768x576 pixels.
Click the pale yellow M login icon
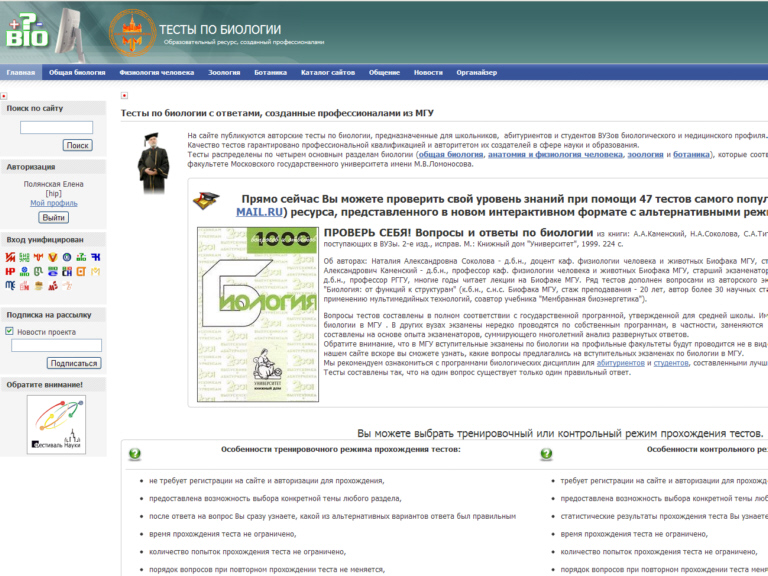pos(96,271)
